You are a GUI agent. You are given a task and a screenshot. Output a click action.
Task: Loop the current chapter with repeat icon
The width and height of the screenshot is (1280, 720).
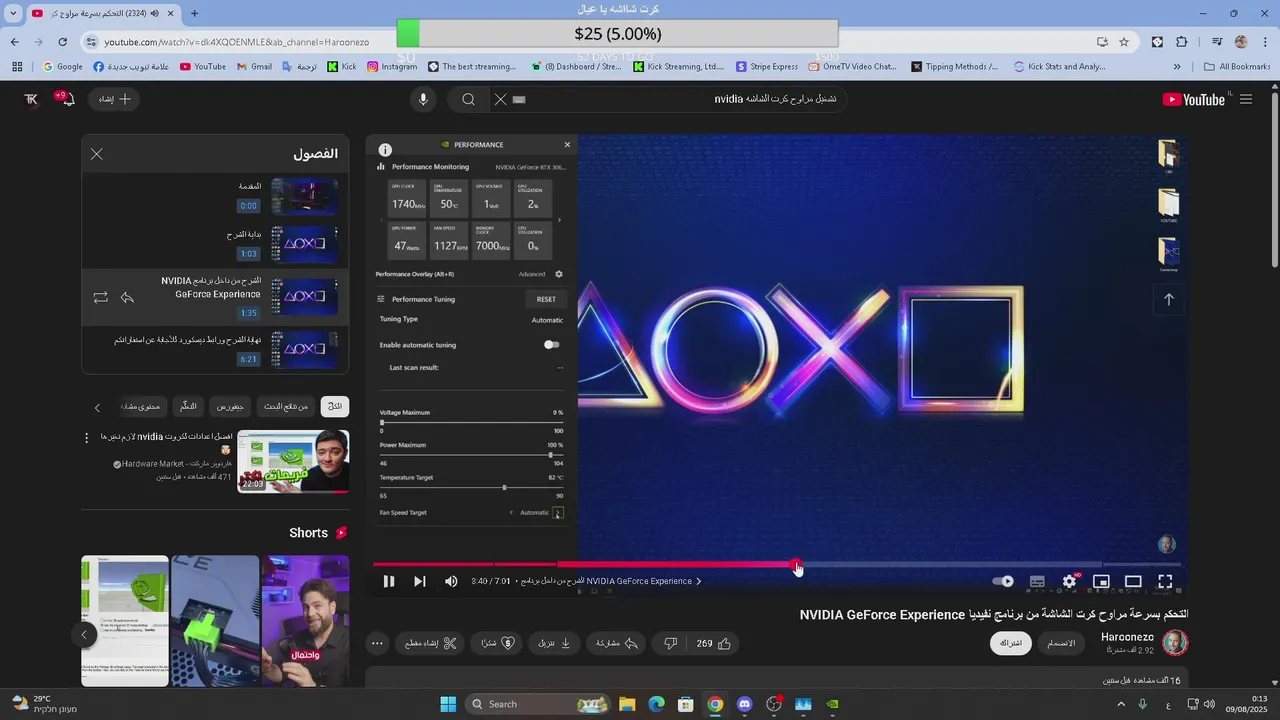tap(100, 298)
